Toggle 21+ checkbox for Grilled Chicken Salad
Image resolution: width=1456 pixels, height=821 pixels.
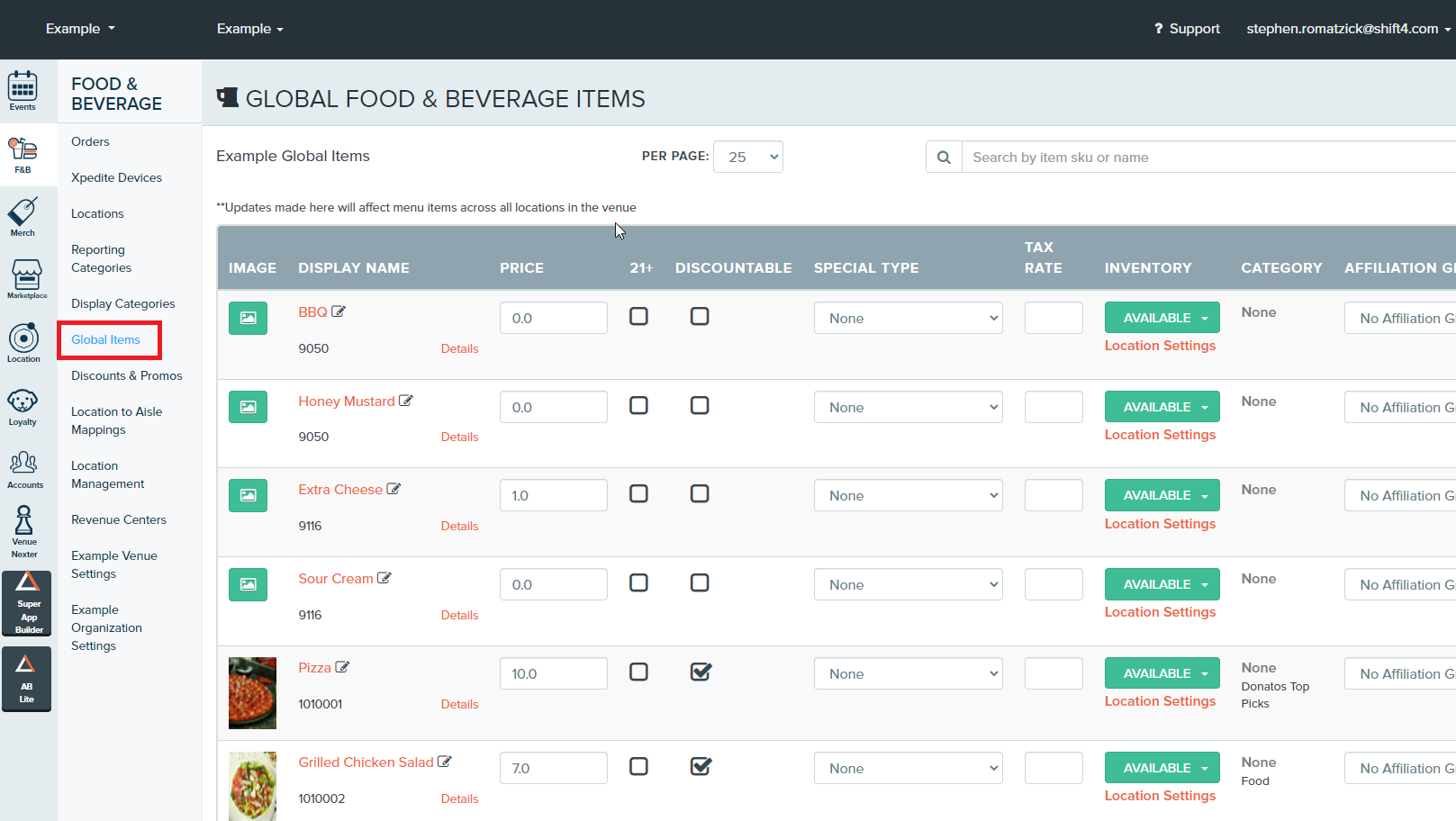[x=638, y=766]
